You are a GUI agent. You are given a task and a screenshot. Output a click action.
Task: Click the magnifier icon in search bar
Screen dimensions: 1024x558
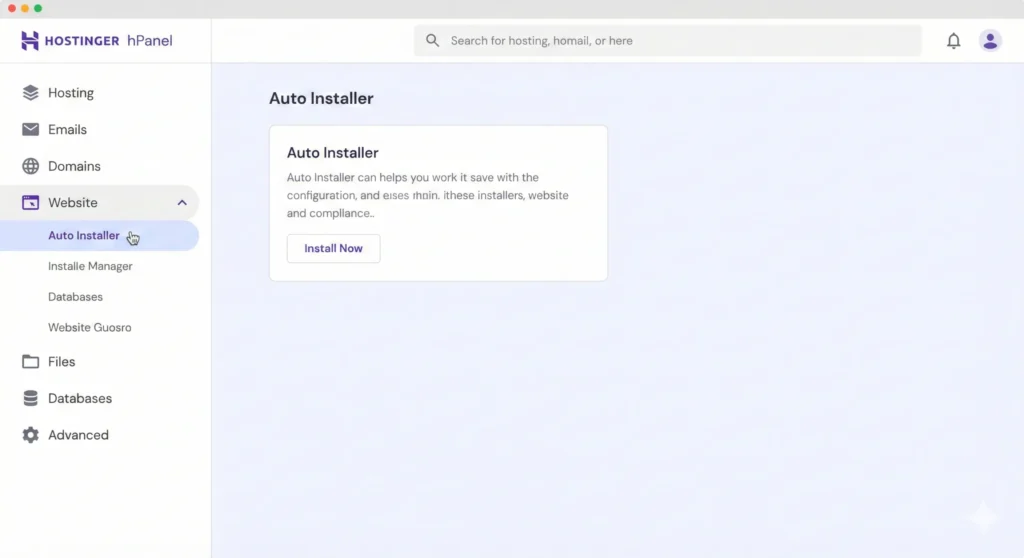pyautogui.click(x=433, y=41)
